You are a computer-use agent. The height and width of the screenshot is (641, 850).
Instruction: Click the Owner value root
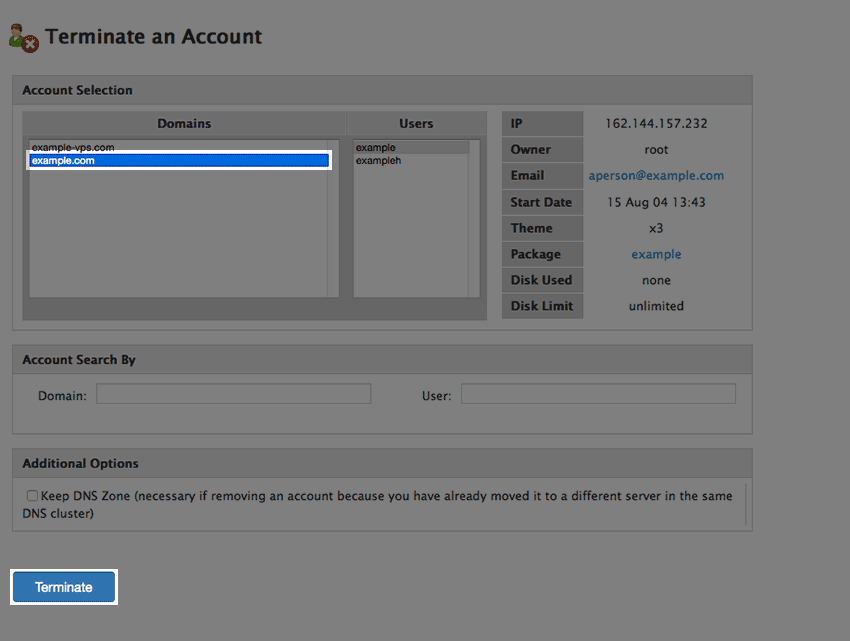(x=655, y=149)
